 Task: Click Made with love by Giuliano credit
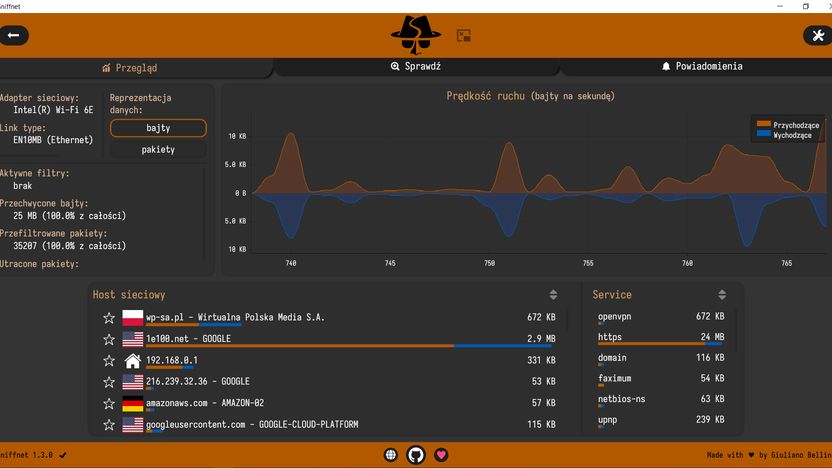pos(769,455)
